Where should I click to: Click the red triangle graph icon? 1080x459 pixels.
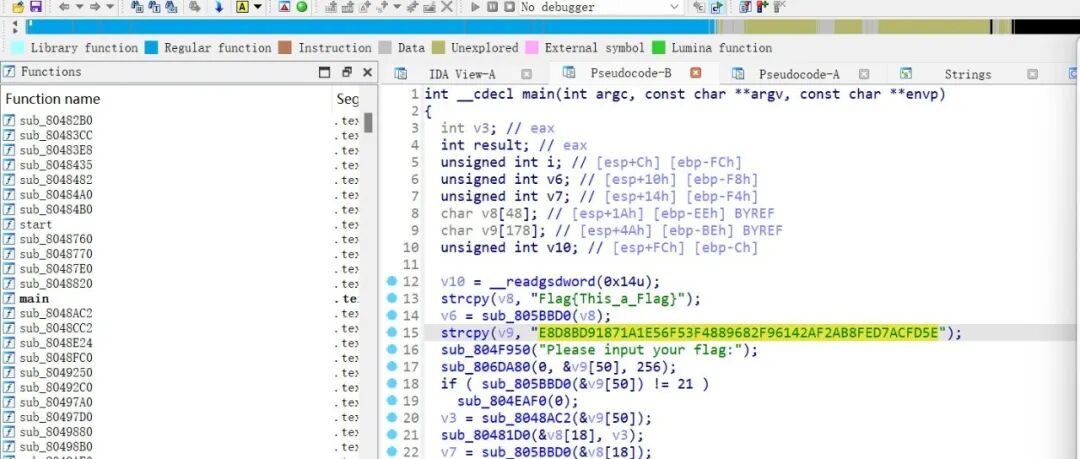(x=284, y=7)
